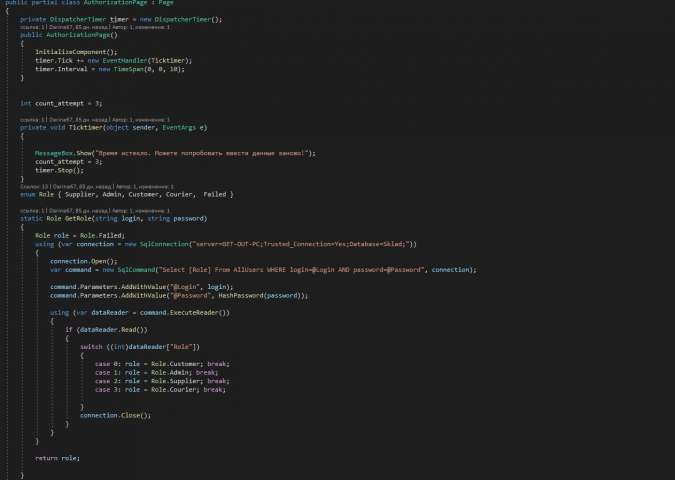
Task: Click the AddWithValue line with "@Login"
Action: (142, 287)
